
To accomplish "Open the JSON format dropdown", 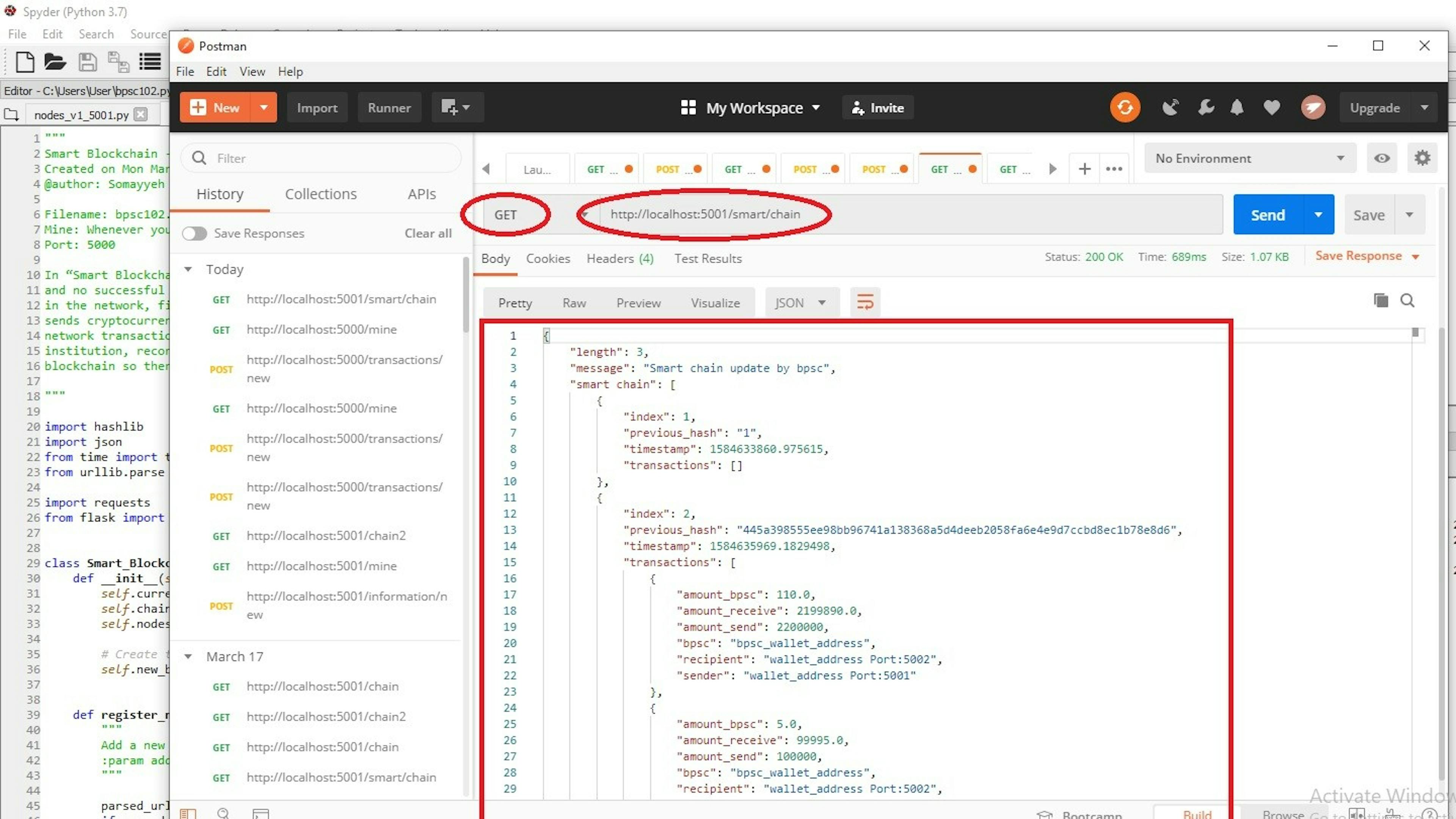I will tap(802, 303).
